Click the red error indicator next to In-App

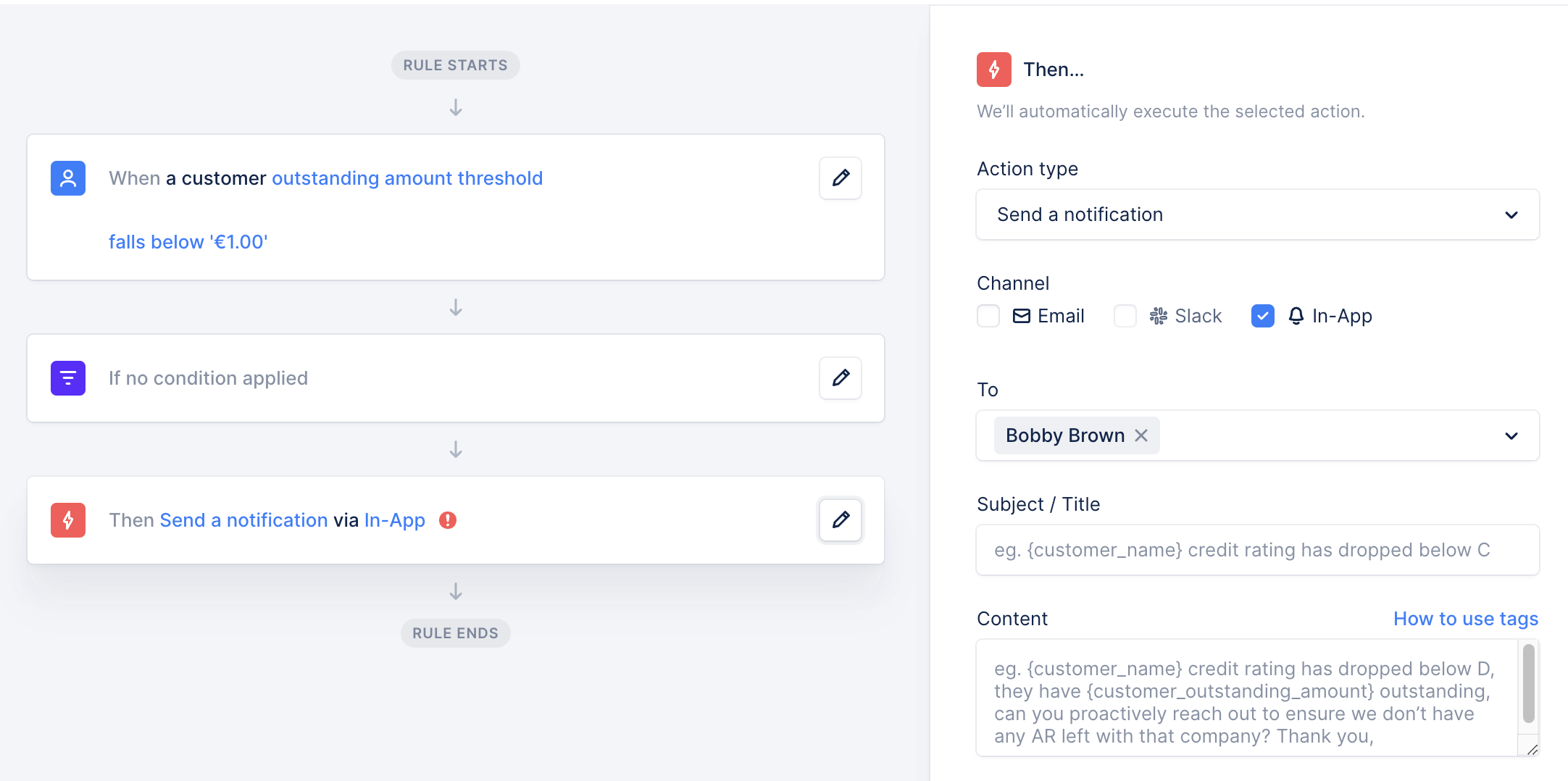point(448,519)
